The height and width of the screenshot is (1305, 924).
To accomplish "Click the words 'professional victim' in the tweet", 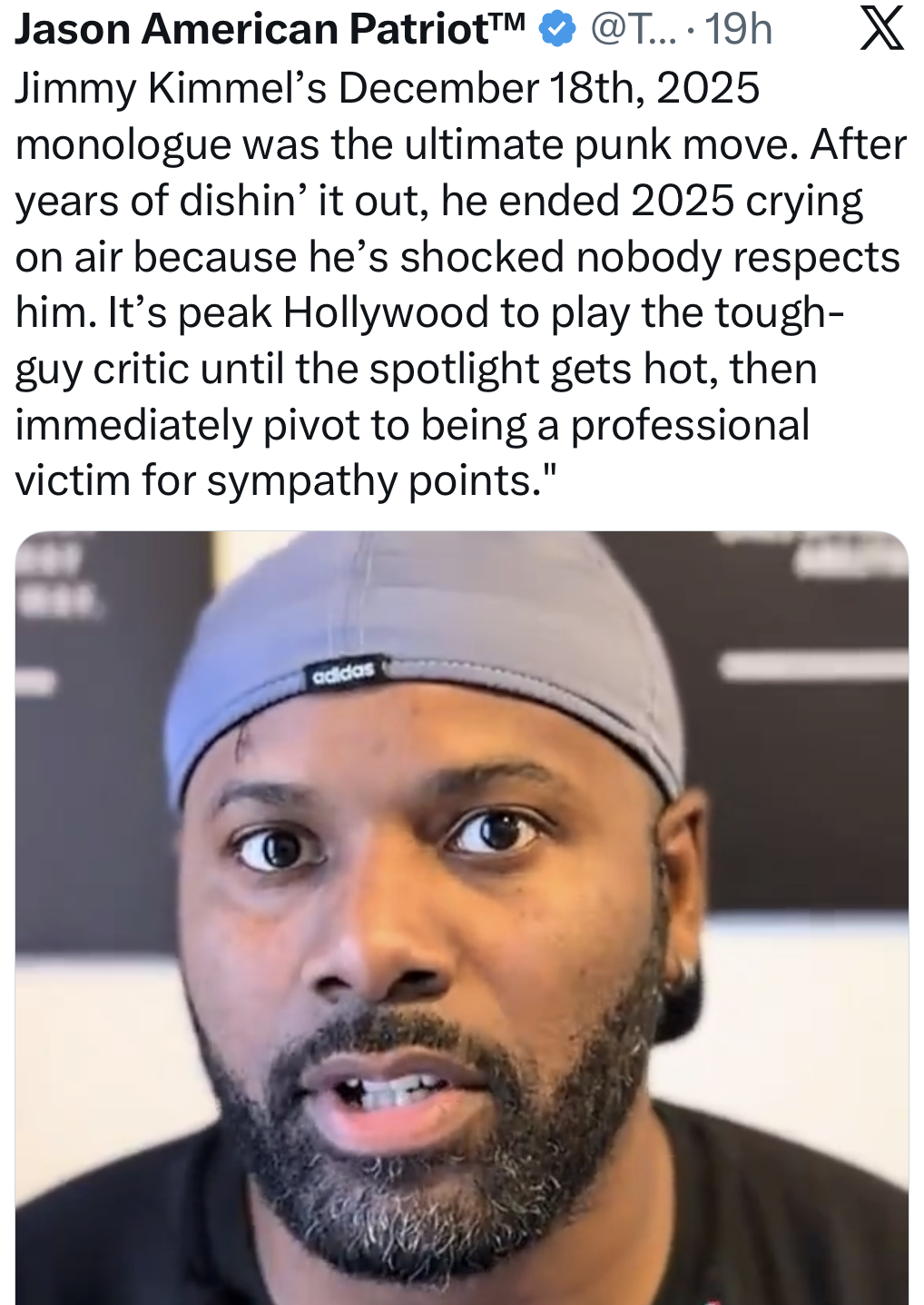I will (x=690, y=425).
